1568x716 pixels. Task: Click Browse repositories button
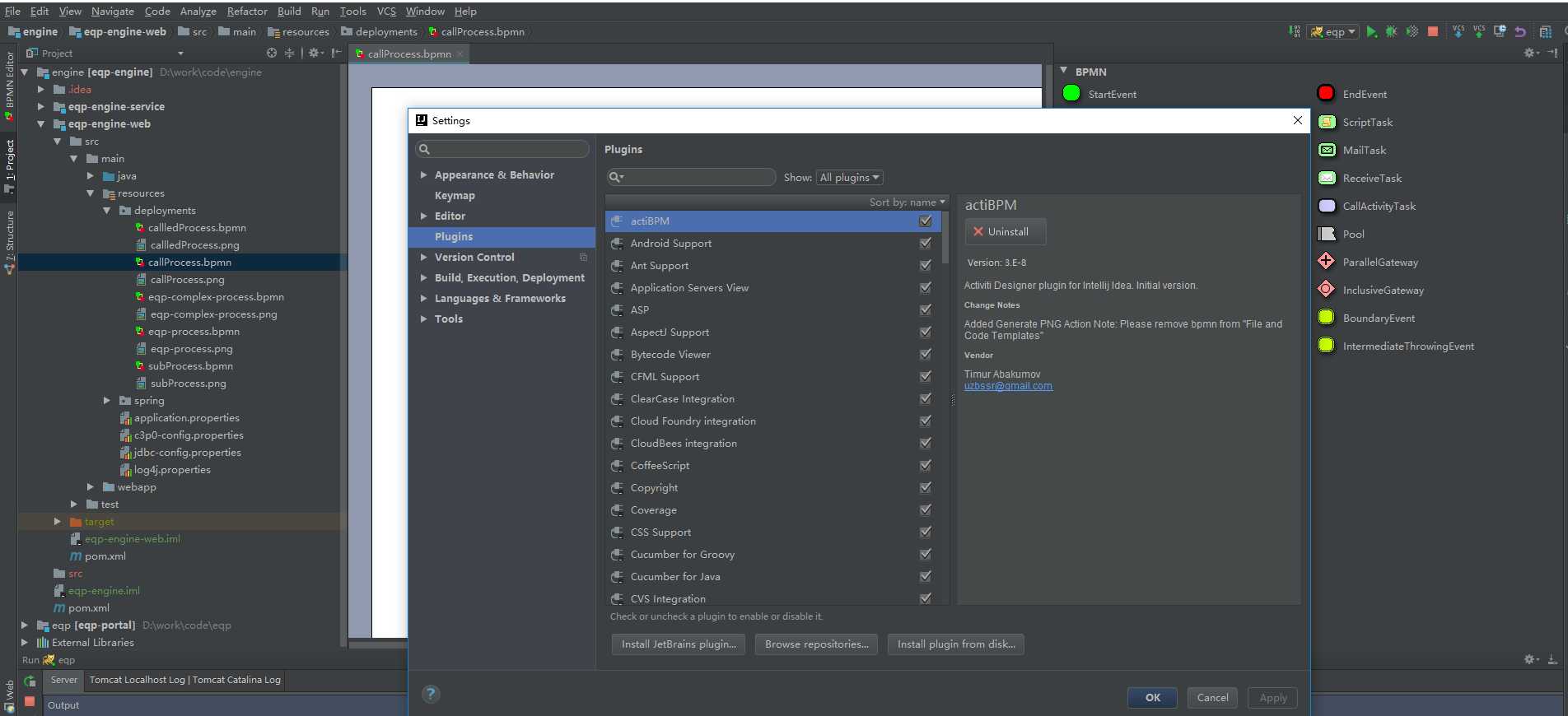[x=817, y=644]
